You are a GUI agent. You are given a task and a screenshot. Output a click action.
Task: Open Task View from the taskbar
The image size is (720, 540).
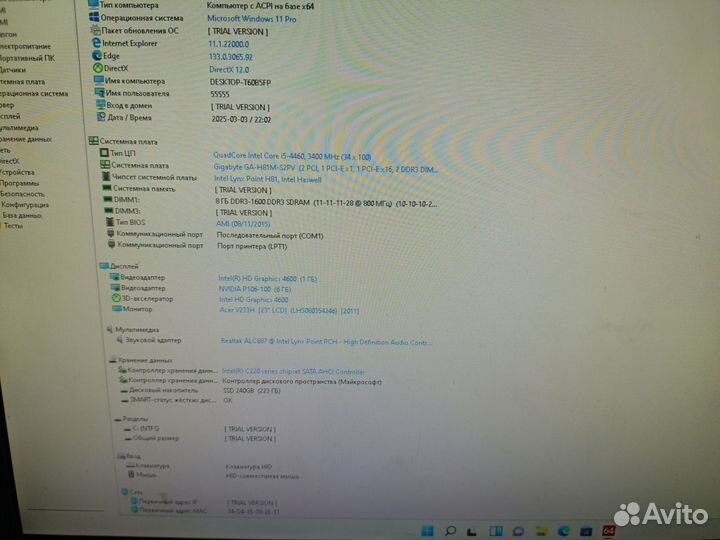[x=472, y=532]
